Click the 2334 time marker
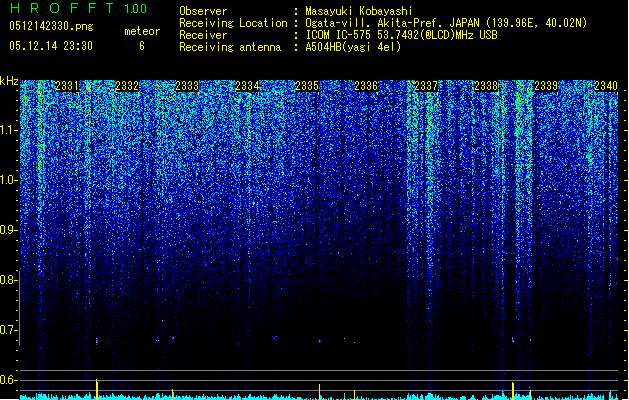 (x=247, y=86)
